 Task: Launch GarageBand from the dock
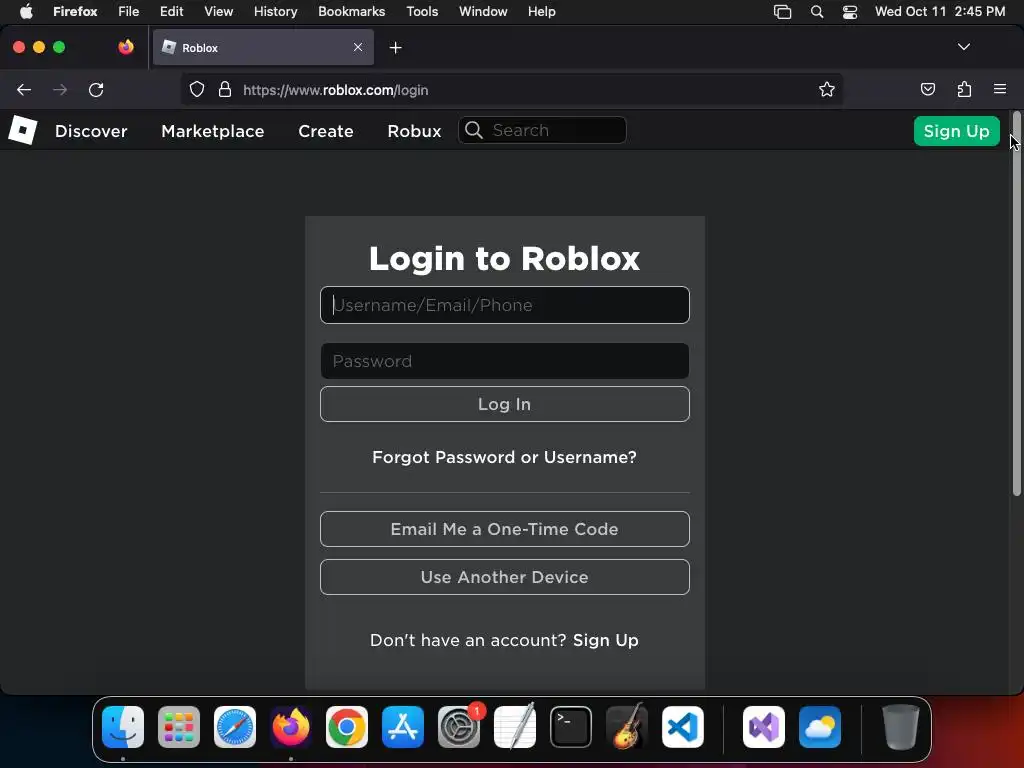click(627, 727)
